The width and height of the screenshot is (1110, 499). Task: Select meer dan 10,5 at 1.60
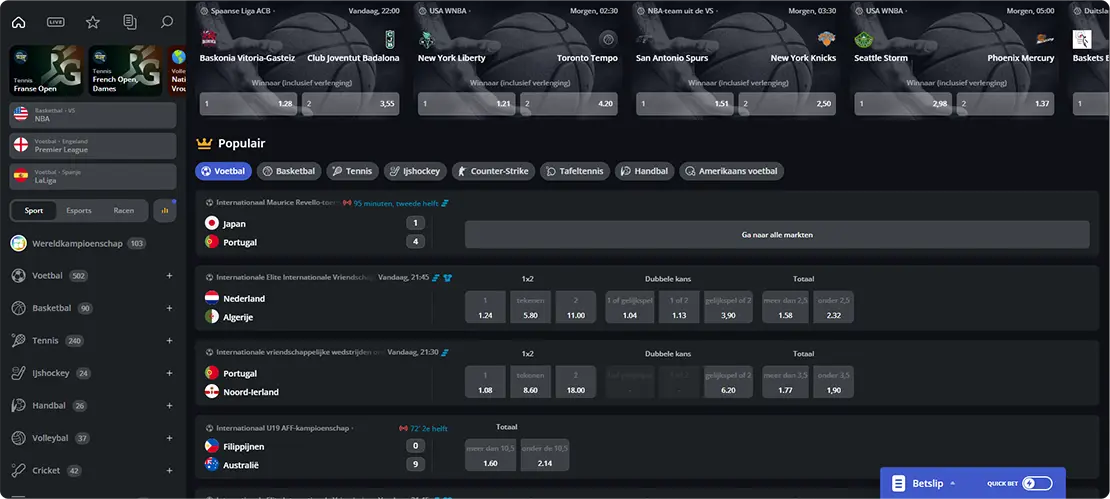click(x=490, y=456)
